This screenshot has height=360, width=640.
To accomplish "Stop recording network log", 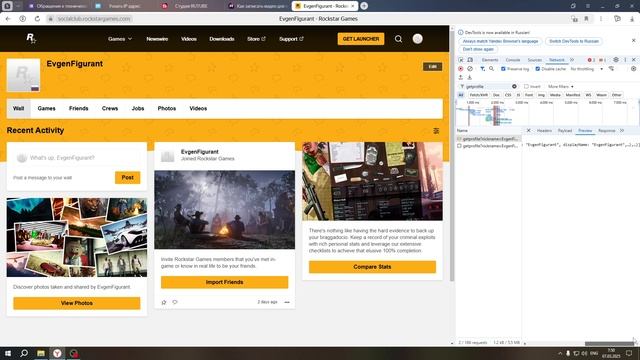I will coord(460,69).
